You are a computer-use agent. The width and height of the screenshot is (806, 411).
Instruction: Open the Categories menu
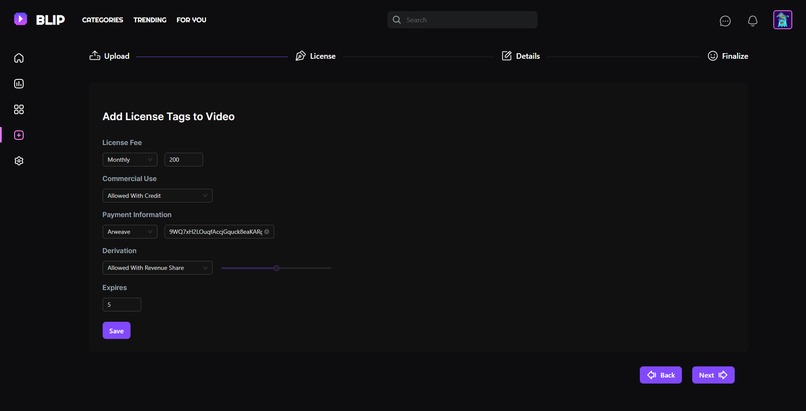click(102, 20)
